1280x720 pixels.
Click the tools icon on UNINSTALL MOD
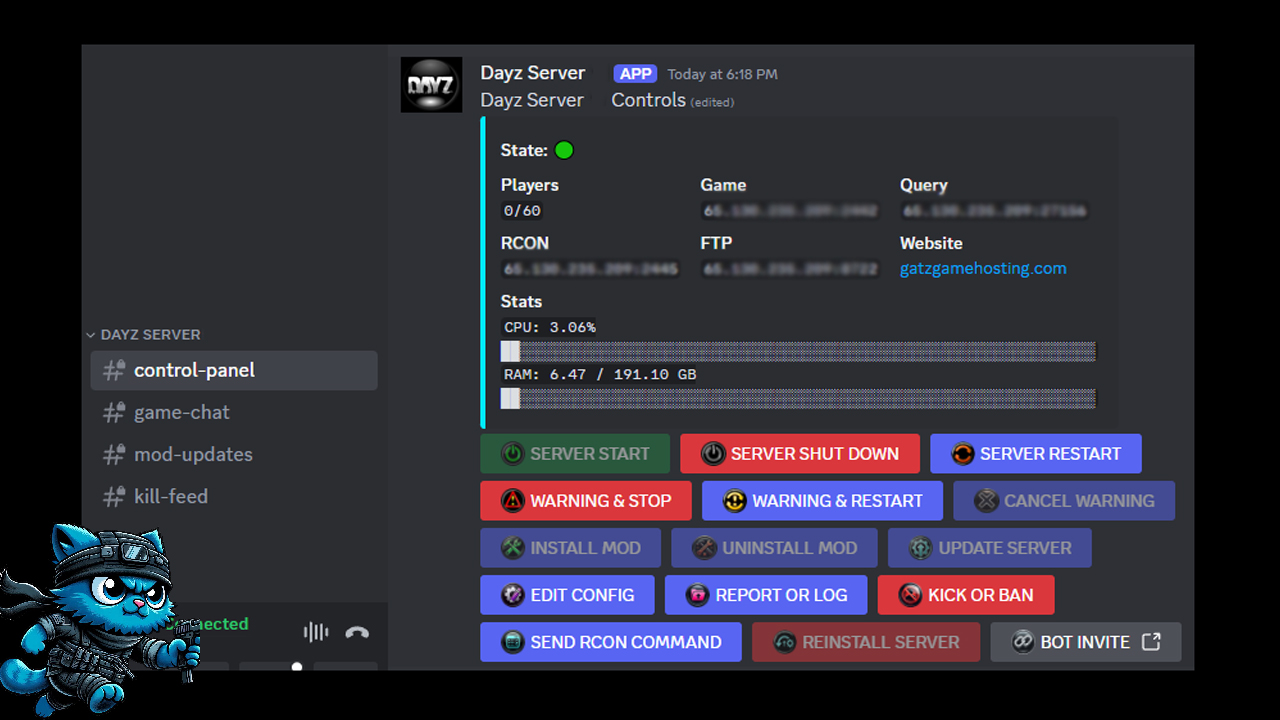coord(704,547)
